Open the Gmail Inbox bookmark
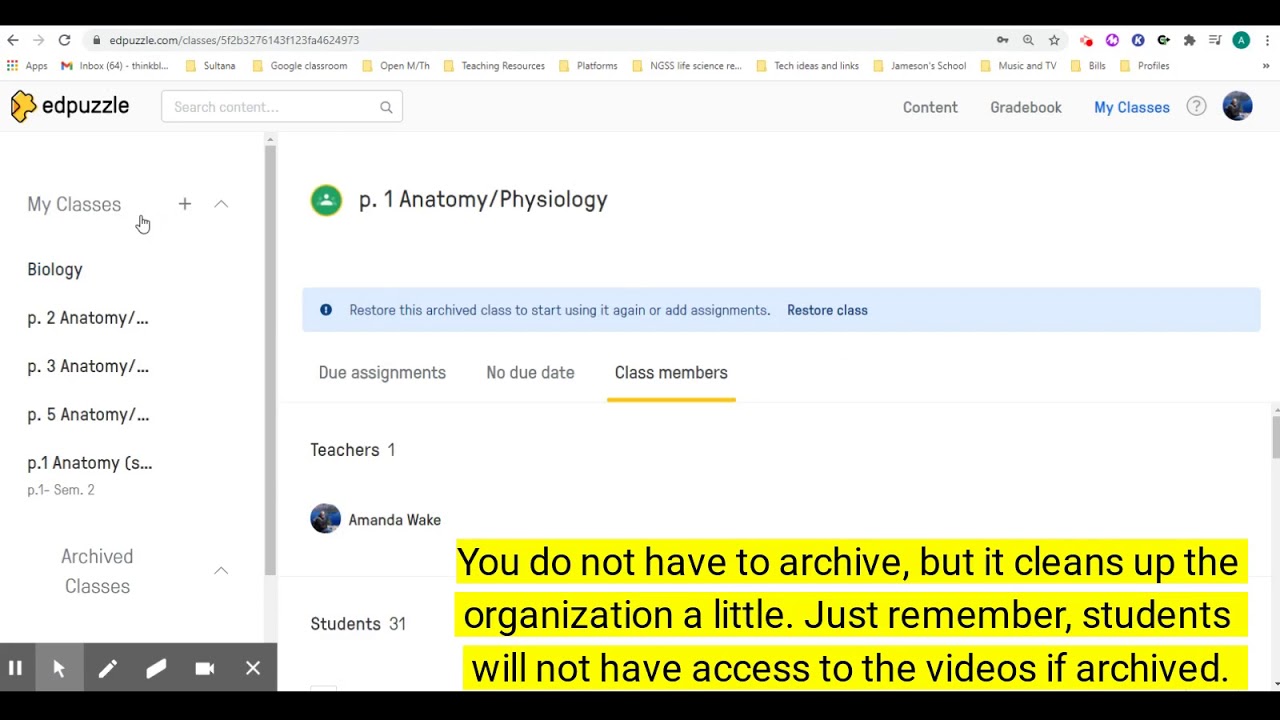The width and height of the screenshot is (1280, 720). click(115, 66)
